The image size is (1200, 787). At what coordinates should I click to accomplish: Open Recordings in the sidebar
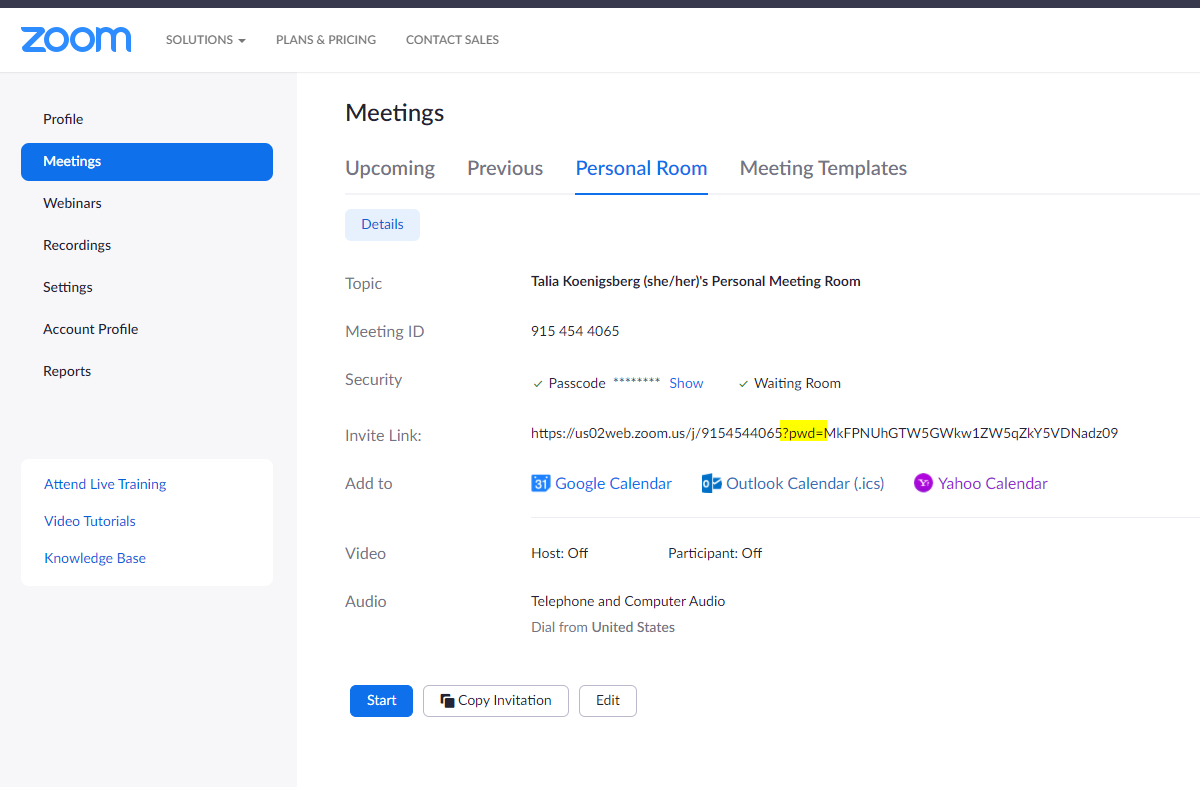tap(77, 245)
